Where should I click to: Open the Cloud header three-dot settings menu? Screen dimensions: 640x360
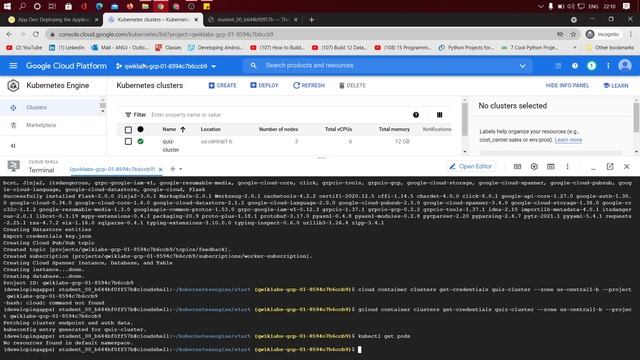tap(608, 66)
